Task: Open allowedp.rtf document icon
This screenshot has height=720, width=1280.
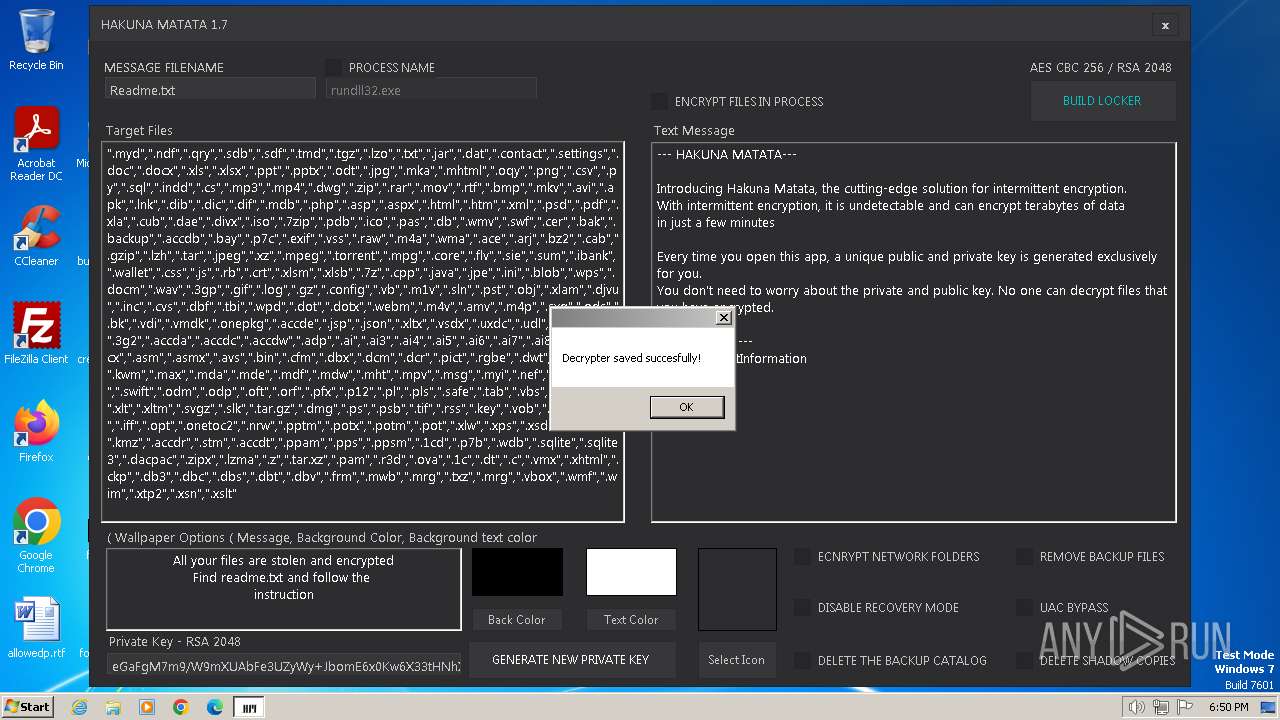Action: 36,628
